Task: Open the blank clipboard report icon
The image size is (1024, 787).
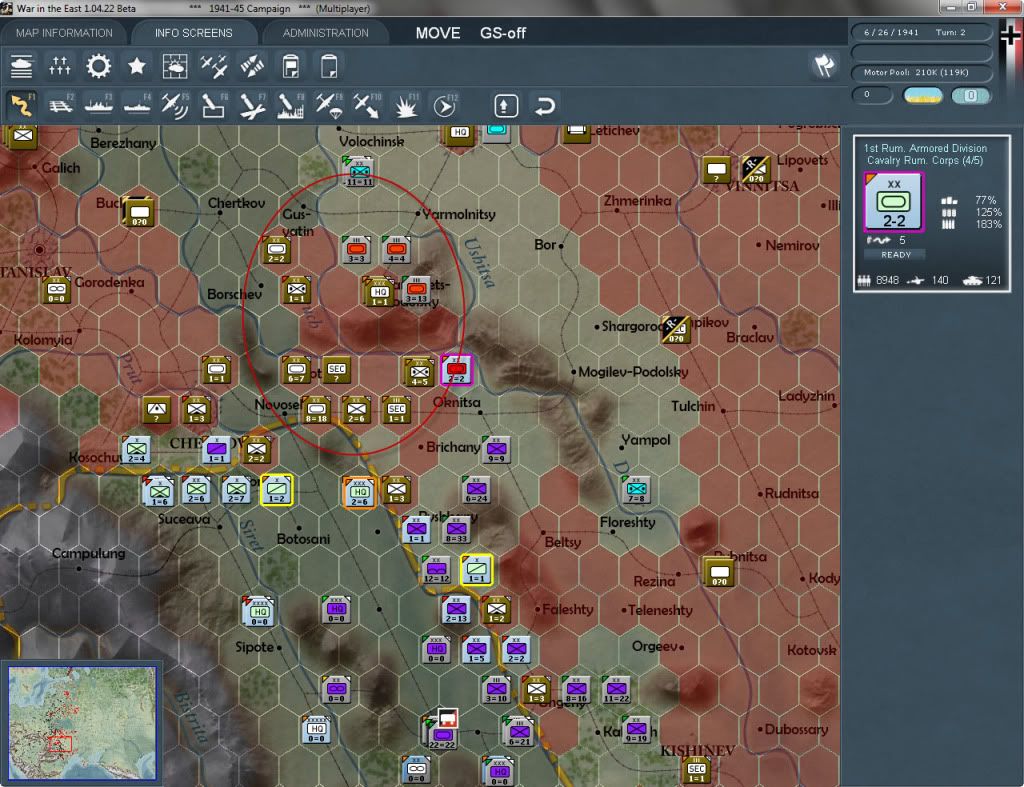Action: coord(329,66)
